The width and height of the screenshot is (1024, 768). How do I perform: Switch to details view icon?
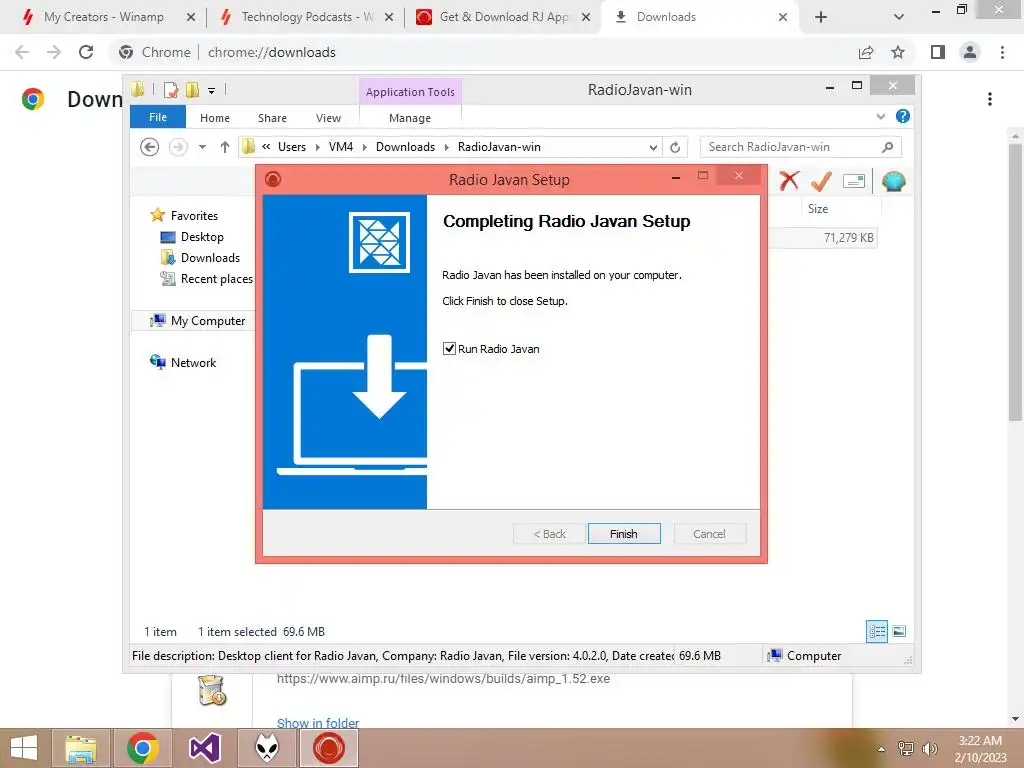point(877,631)
